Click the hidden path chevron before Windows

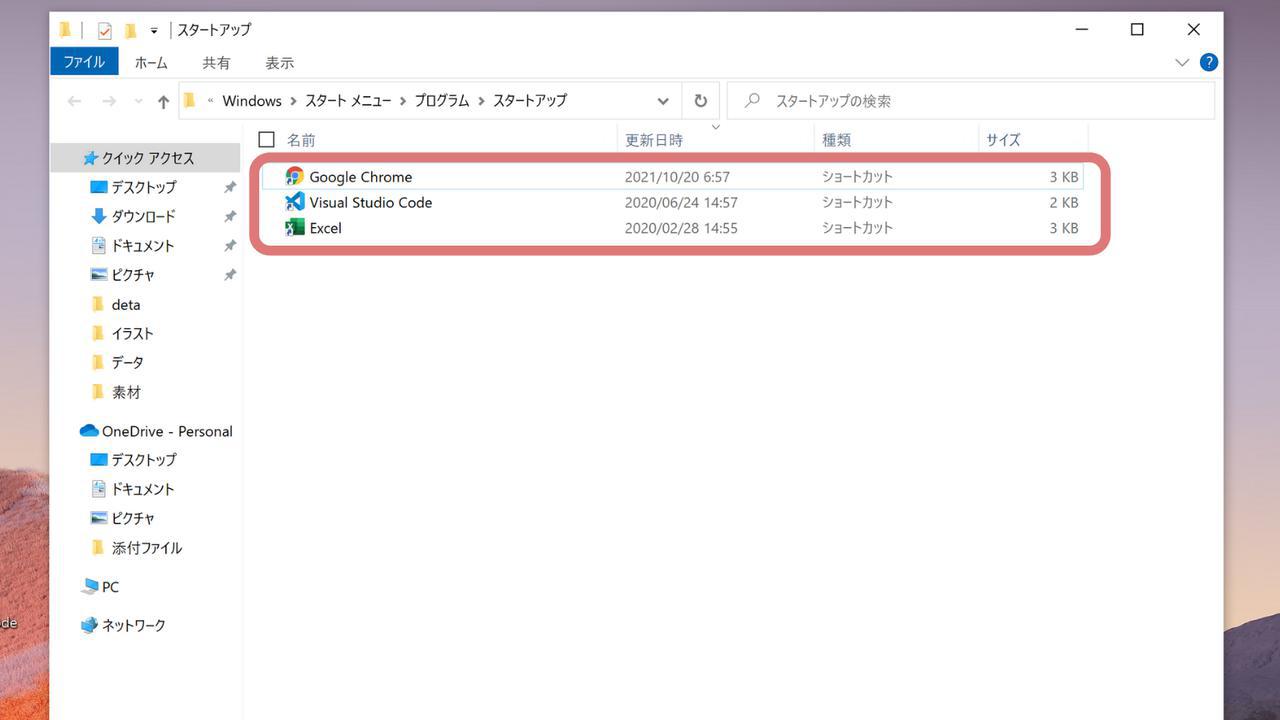pos(211,101)
